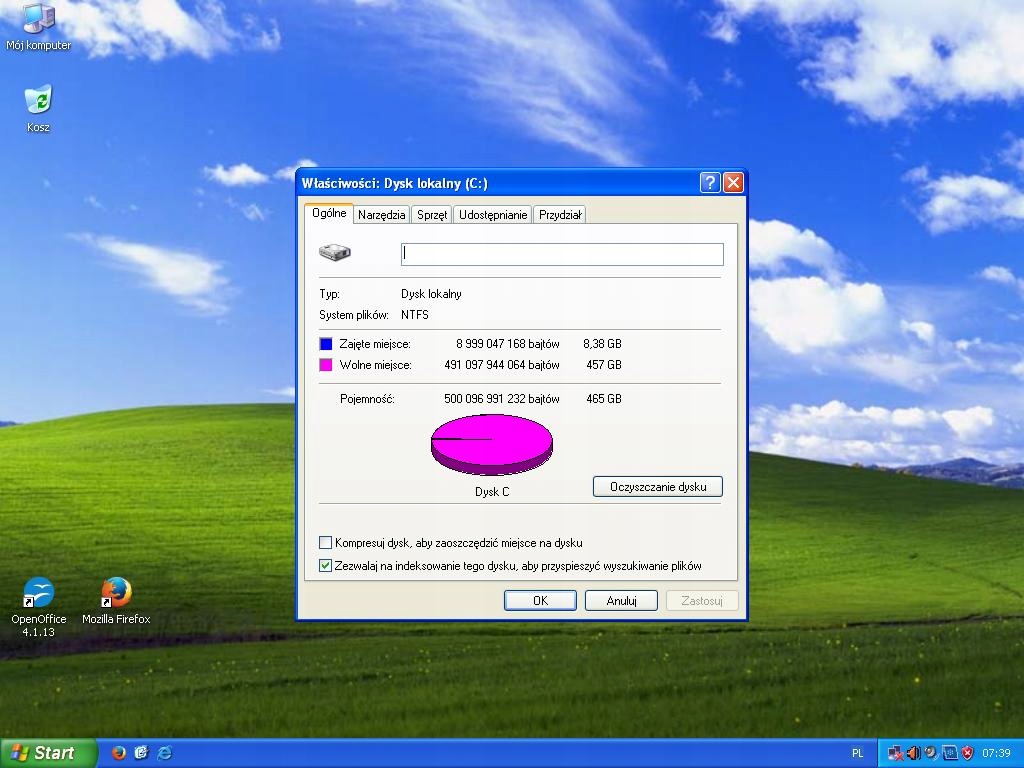Show the Przydział tab
Image resolution: width=1024 pixels, height=768 pixels.
click(560, 215)
